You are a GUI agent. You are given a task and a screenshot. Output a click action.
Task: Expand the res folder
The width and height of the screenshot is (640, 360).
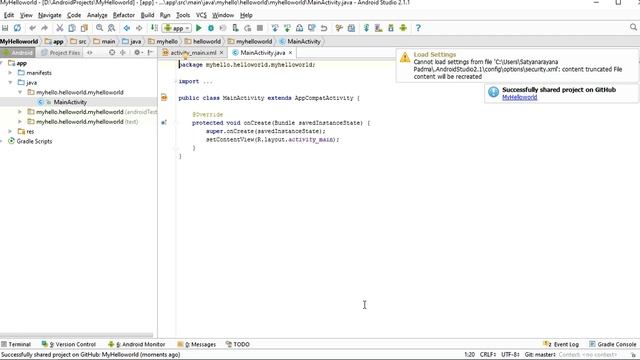pos(10,131)
